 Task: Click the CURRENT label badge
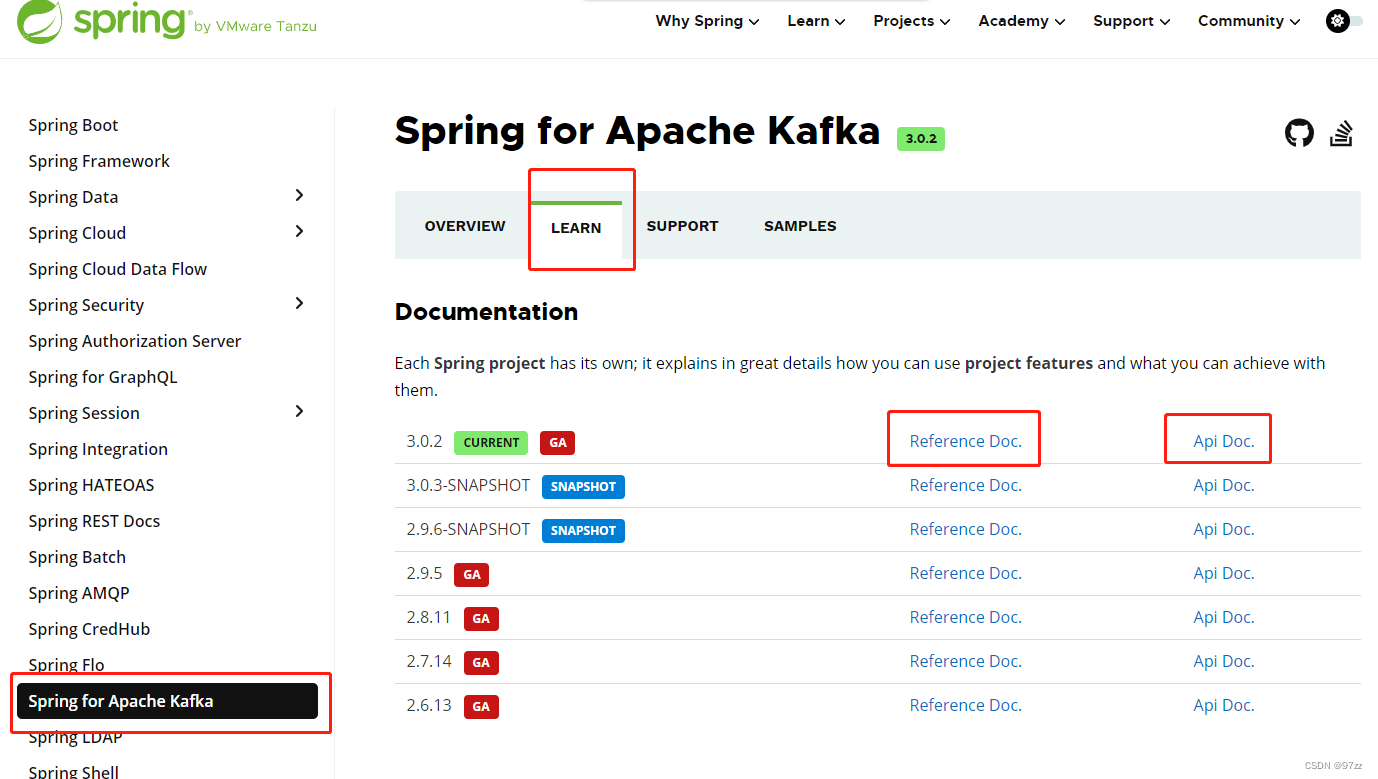(x=491, y=442)
